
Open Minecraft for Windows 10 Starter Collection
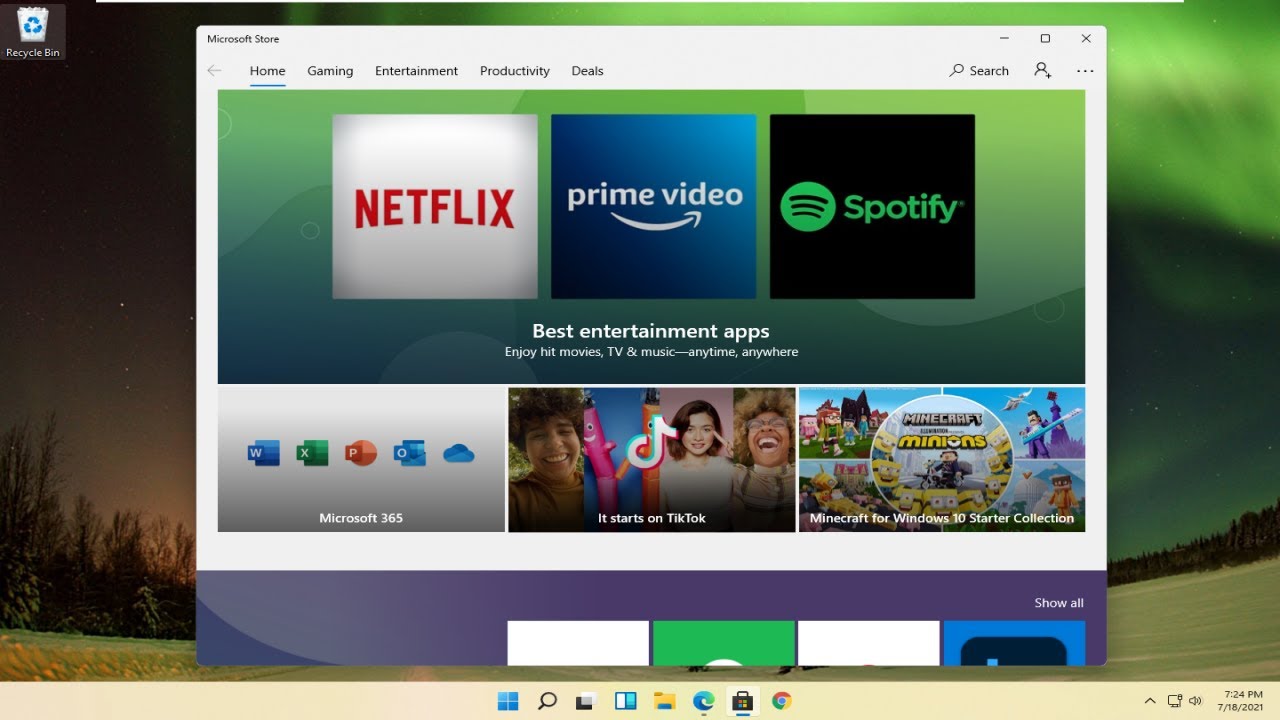(x=942, y=460)
